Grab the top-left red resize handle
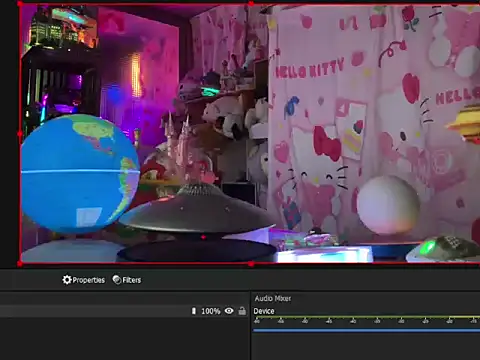Image resolution: width=480 pixels, height=360 pixels. [20, 4]
